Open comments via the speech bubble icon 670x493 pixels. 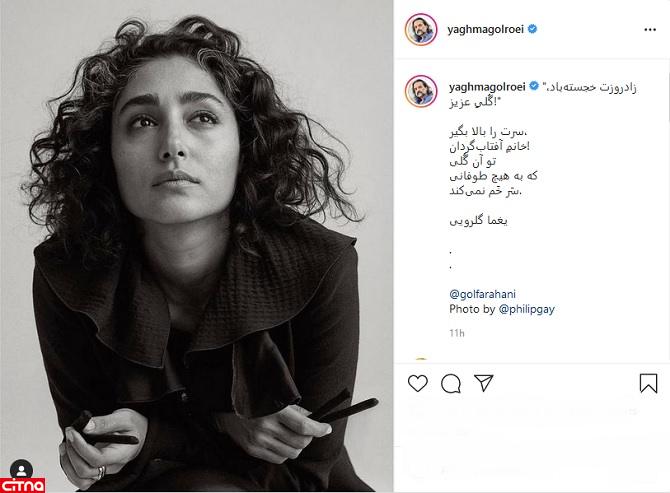pos(451,384)
